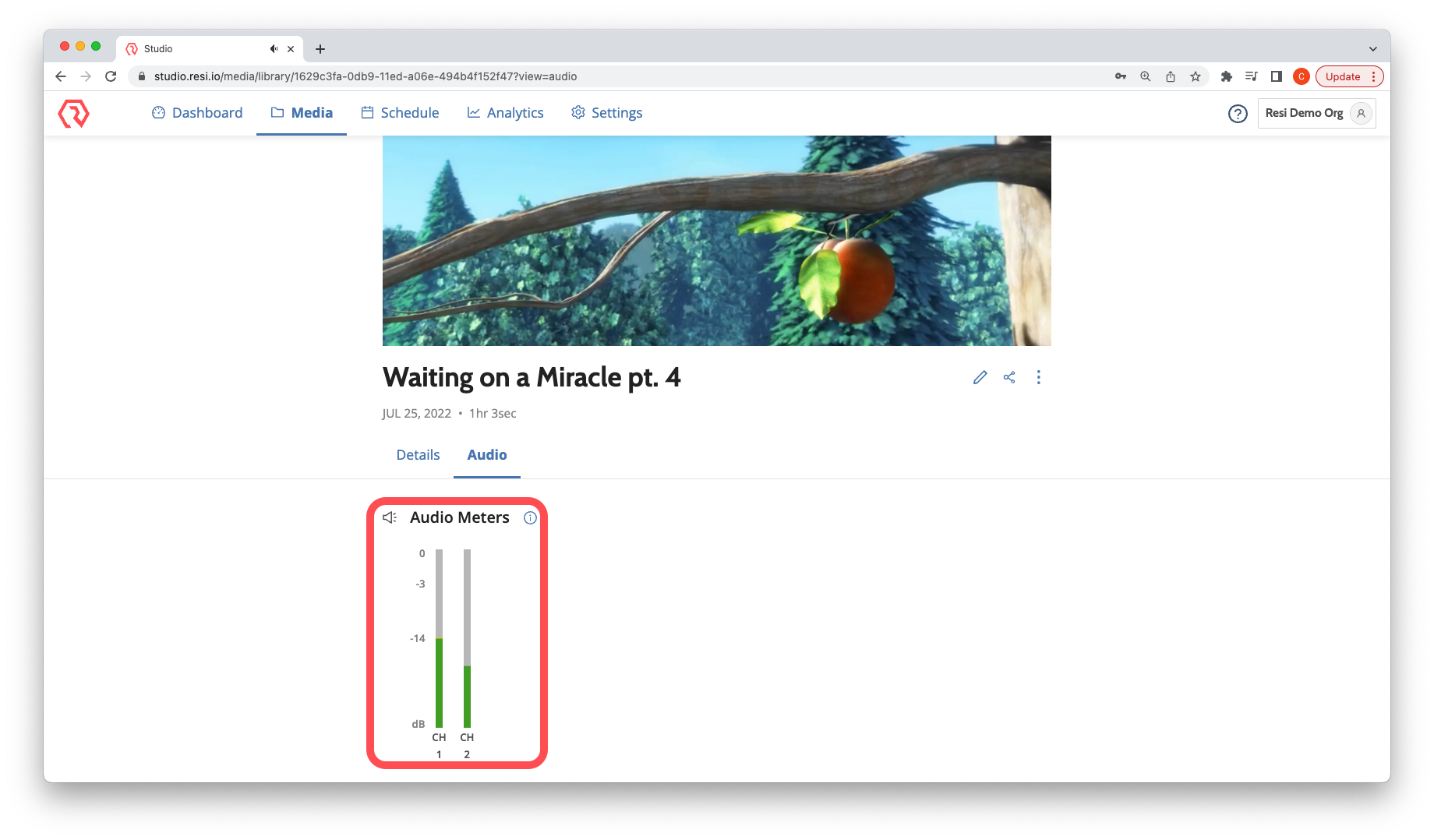Bookmark the page with star icon
Image resolution: width=1434 pixels, height=840 pixels.
pos(1195,76)
